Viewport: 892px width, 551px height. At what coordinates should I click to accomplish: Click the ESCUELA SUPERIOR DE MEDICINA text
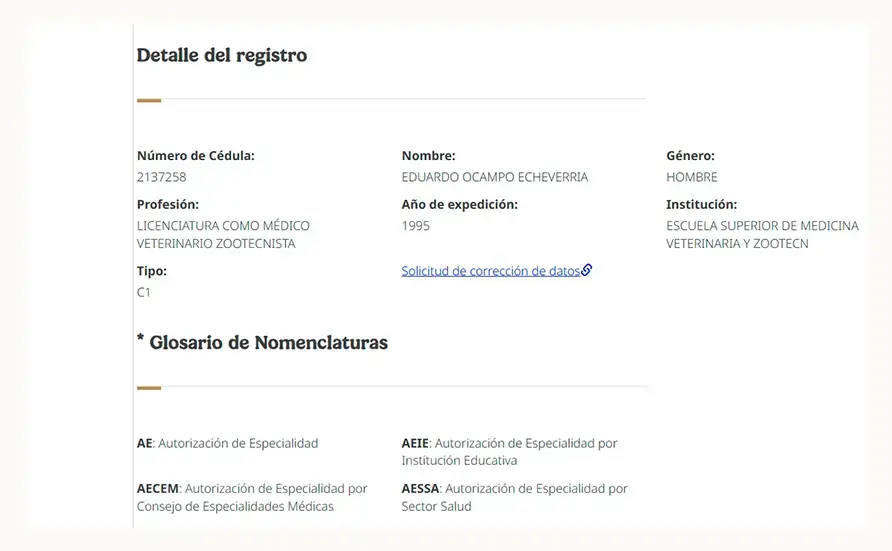click(x=762, y=226)
